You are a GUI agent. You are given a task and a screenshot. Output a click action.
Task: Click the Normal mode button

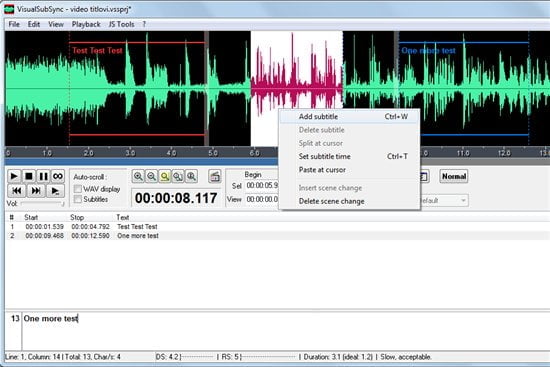[454, 176]
